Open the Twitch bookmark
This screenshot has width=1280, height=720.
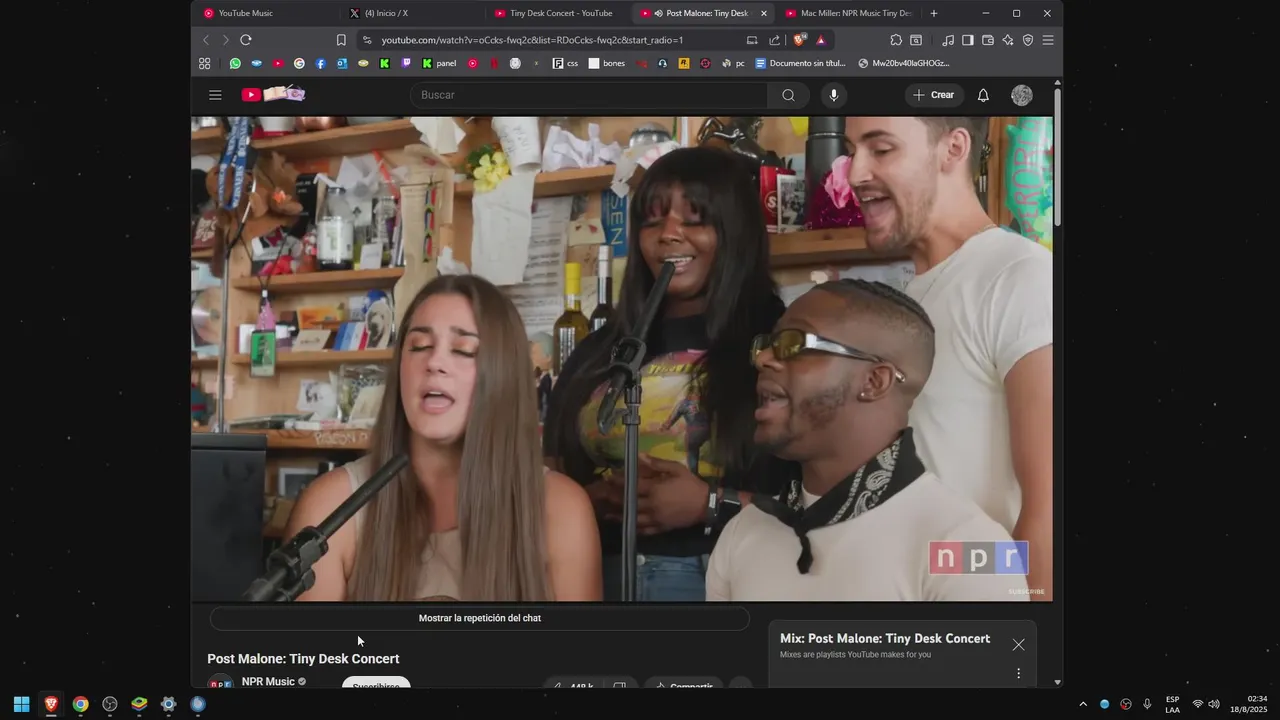(406, 63)
